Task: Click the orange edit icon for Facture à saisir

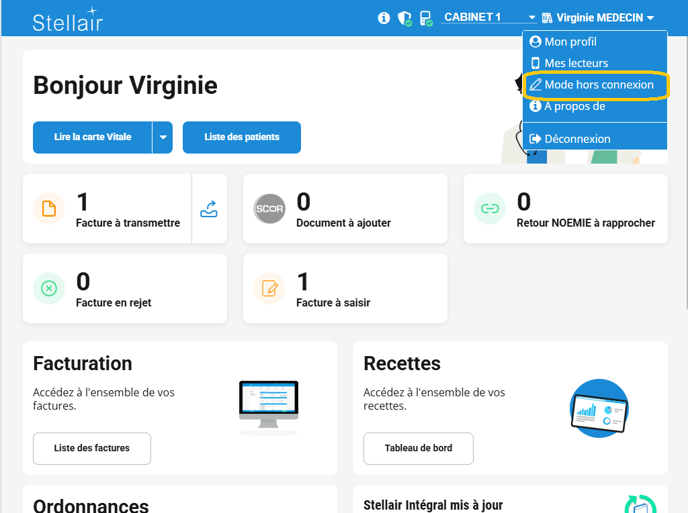Action: [269, 288]
